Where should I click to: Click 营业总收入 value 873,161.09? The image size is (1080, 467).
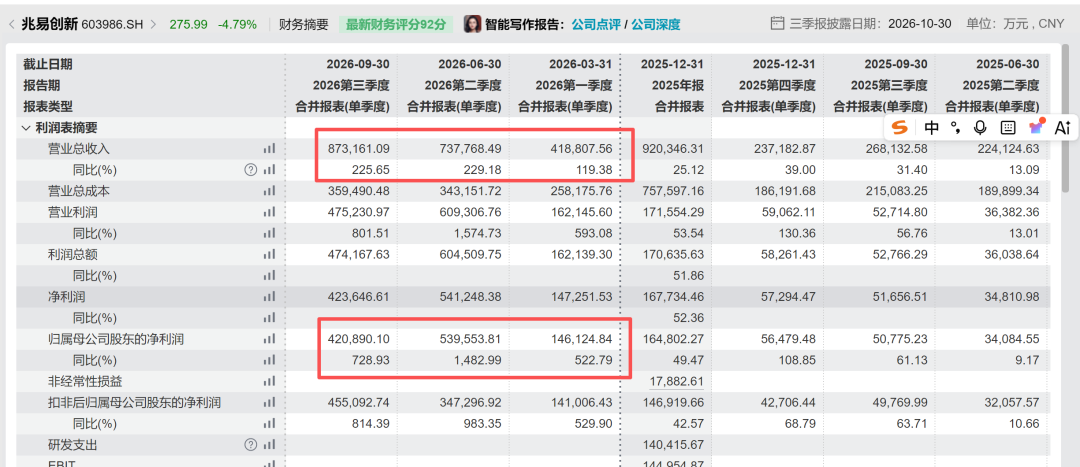tap(357, 148)
